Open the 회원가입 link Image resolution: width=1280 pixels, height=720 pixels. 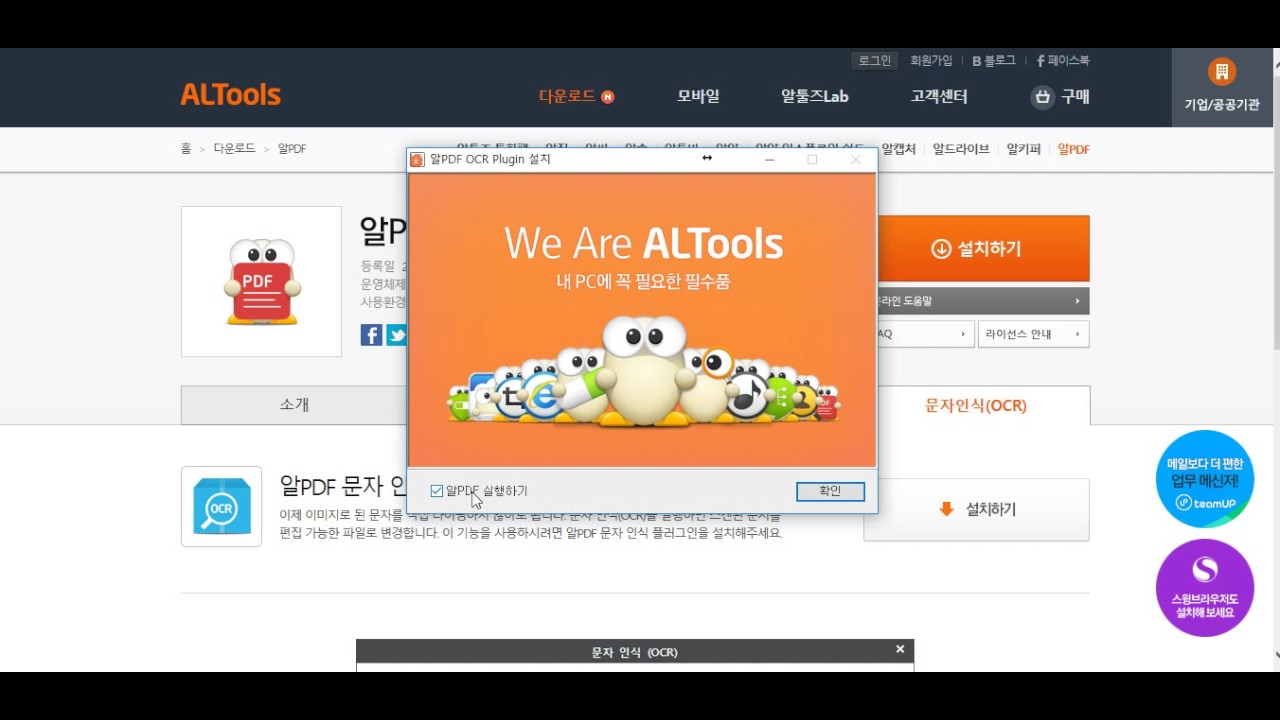[x=931, y=61]
